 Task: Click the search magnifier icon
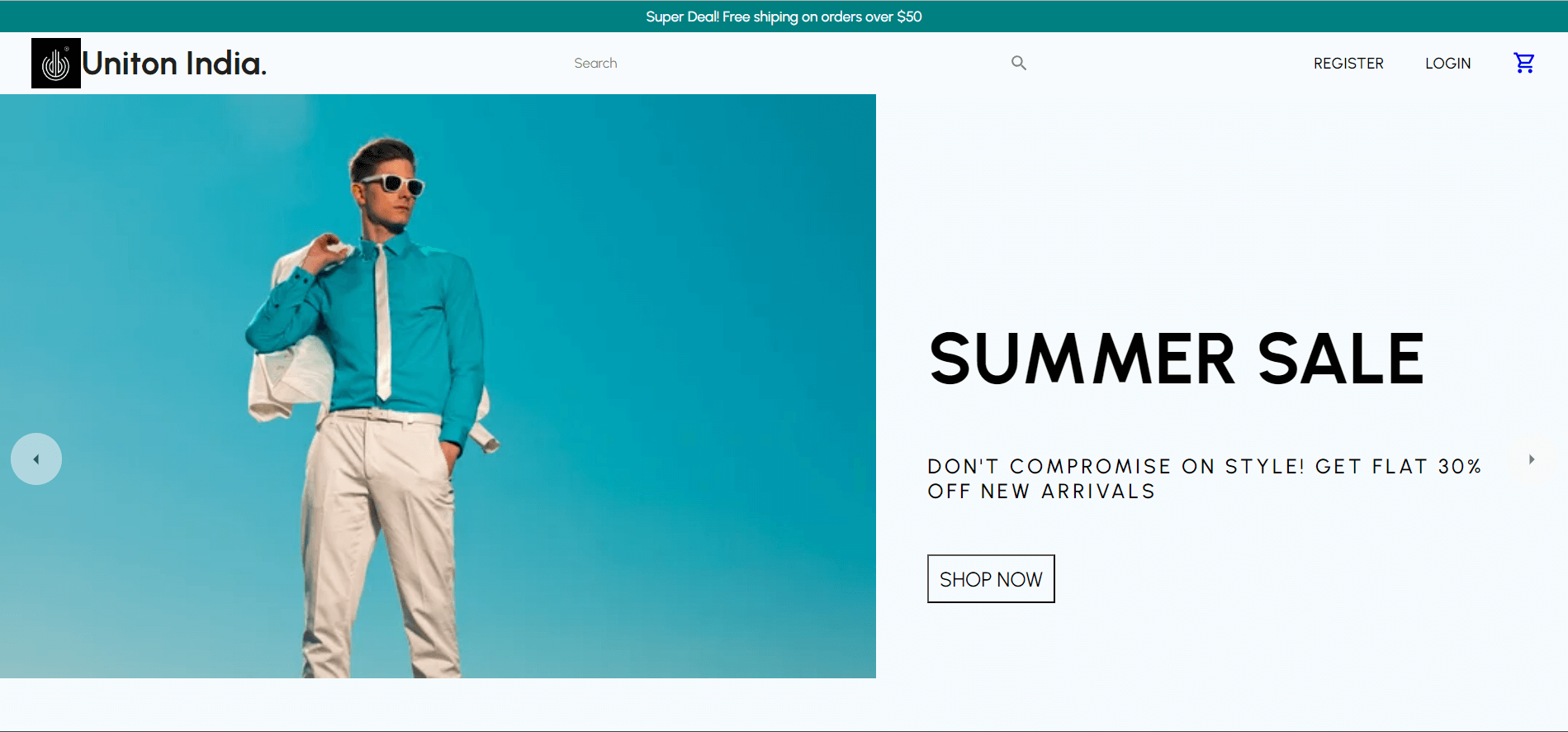pyautogui.click(x=1019, y=63)
